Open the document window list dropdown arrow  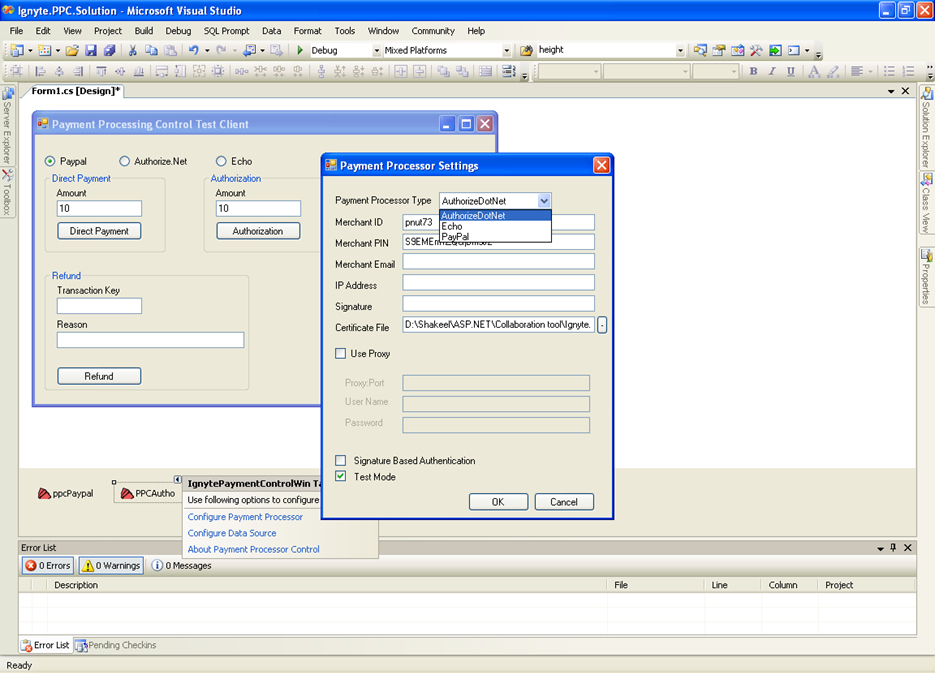point(891,91)
